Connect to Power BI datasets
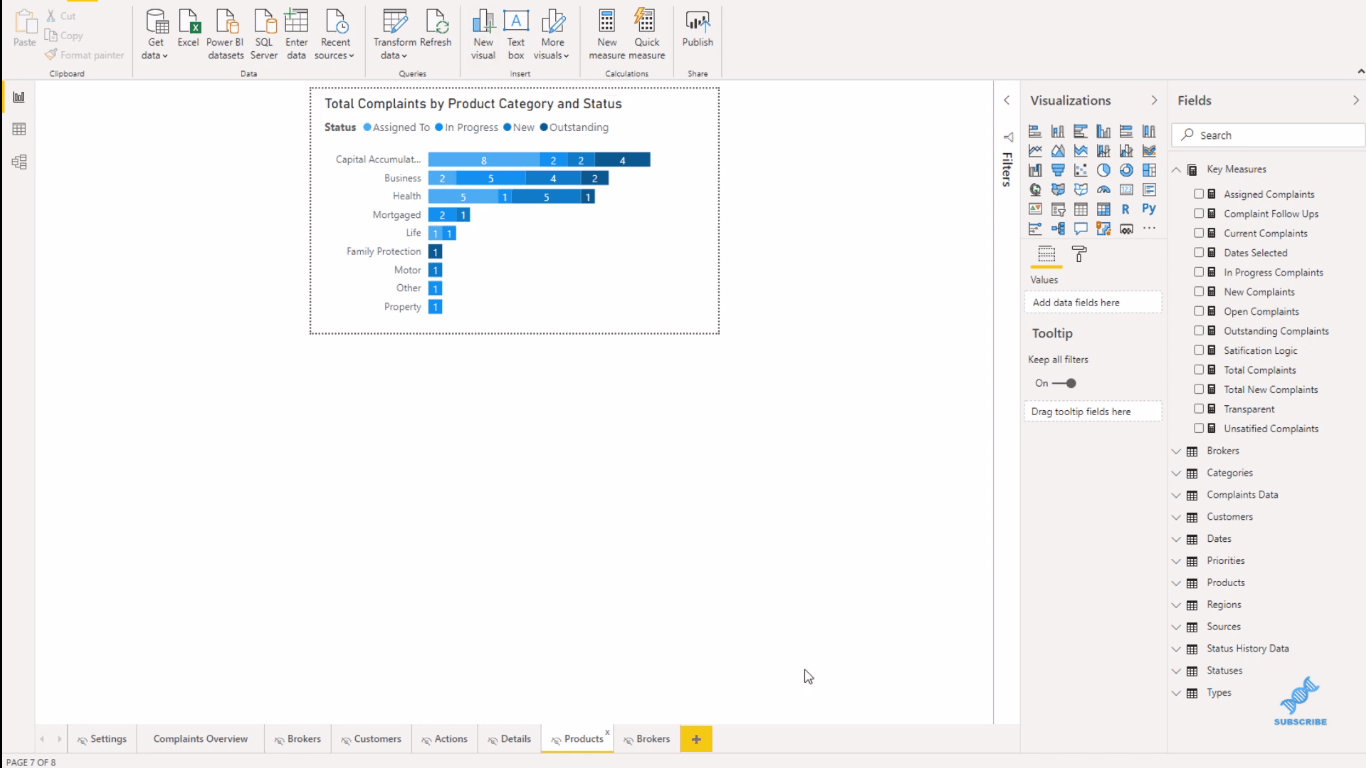The height and width of the screenshot is (768, 1366). click(x=225, y=35)
